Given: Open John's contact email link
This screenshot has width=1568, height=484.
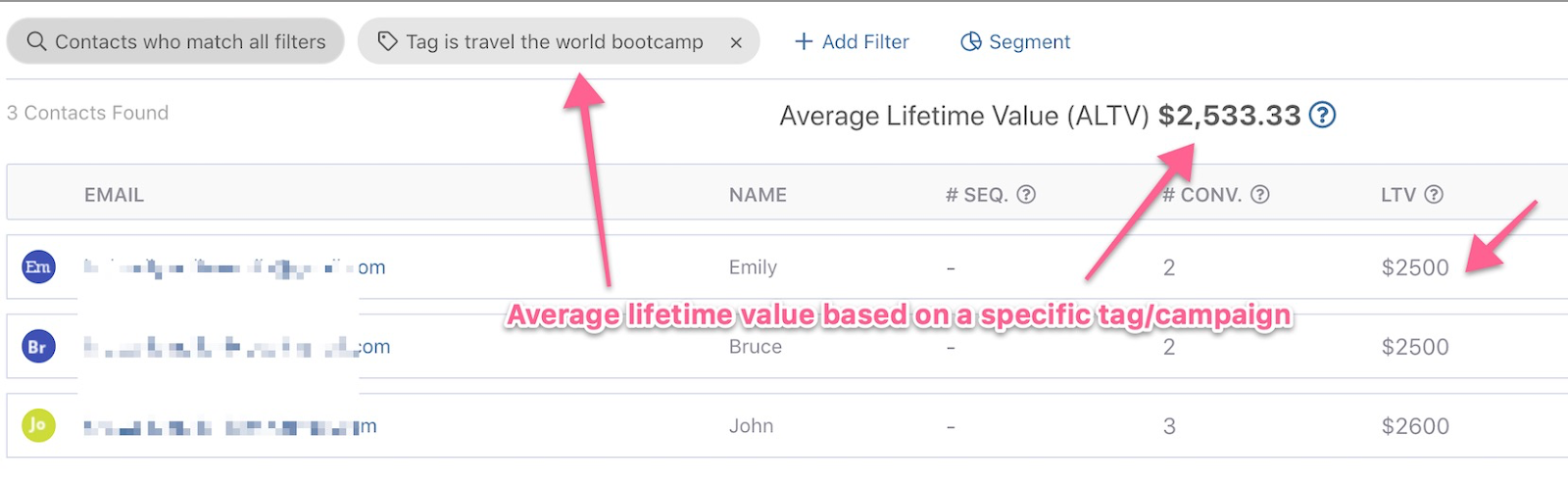Looking at the screenshot, I should pyautogui.click(x=229, y=426).
